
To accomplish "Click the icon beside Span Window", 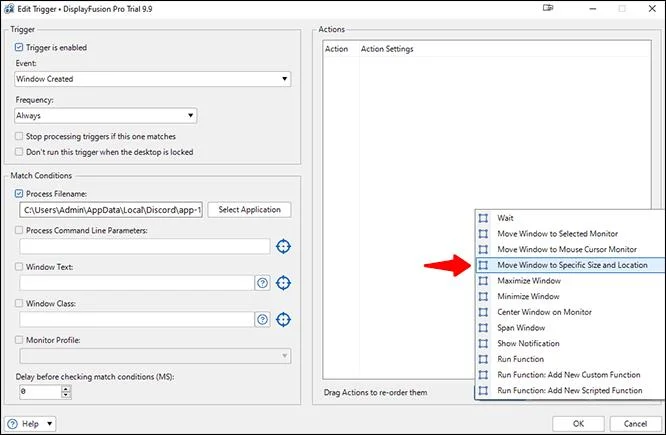I will click(483, 328).
